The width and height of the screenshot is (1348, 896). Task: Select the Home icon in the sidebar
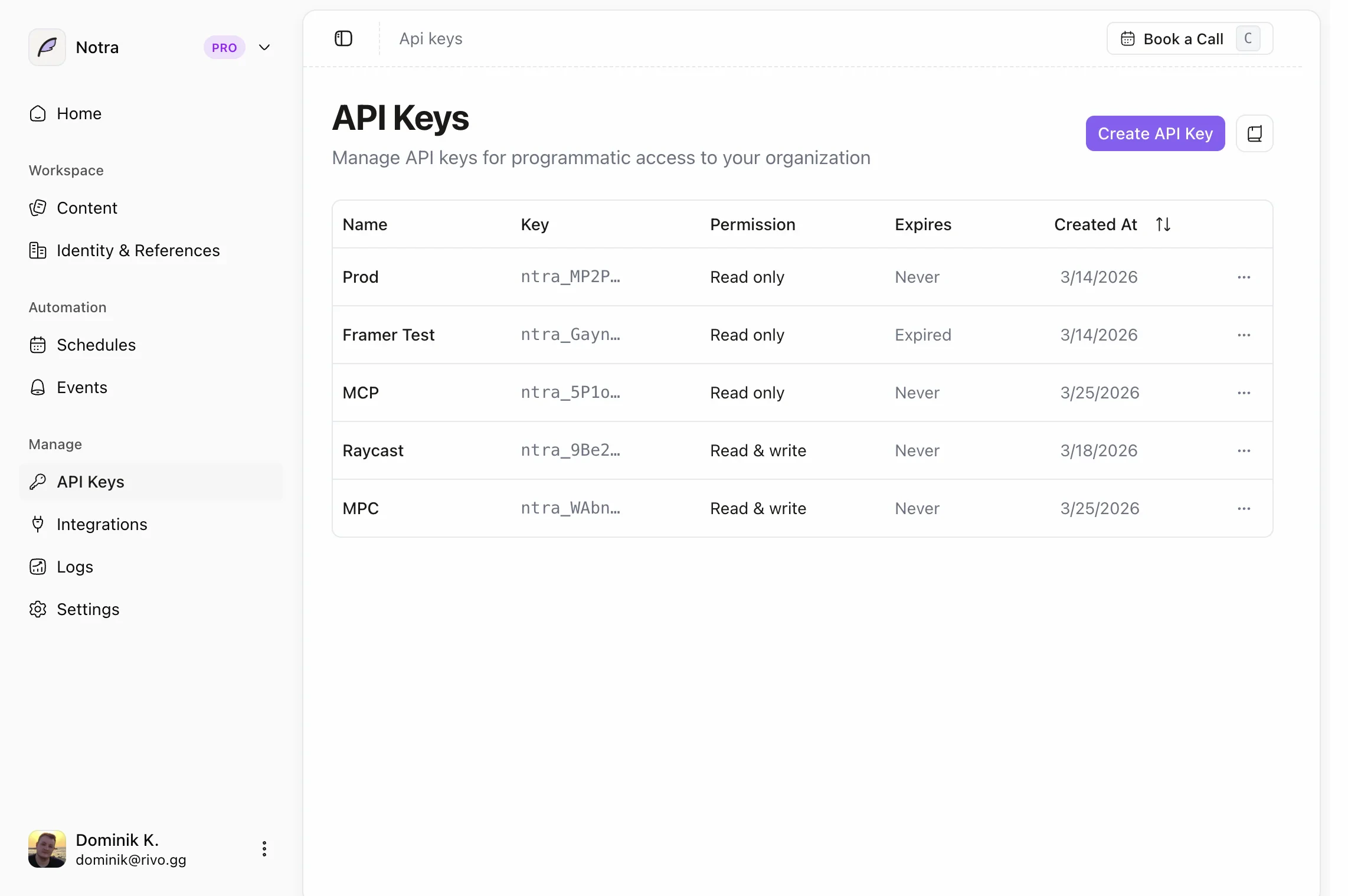click(37, 113)
